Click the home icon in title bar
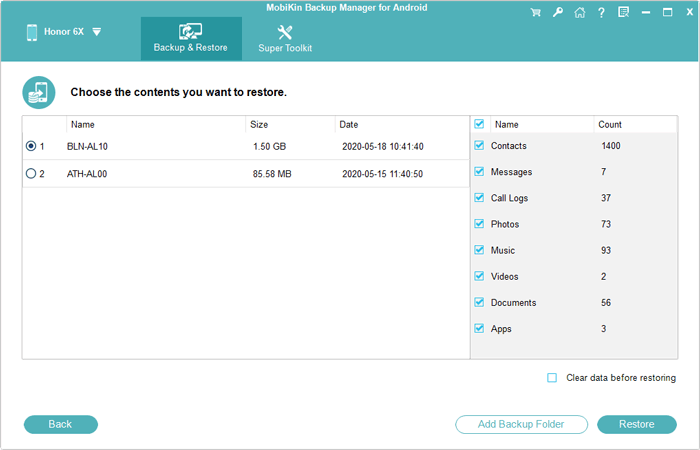700x450 pixels. click(578, 13)
